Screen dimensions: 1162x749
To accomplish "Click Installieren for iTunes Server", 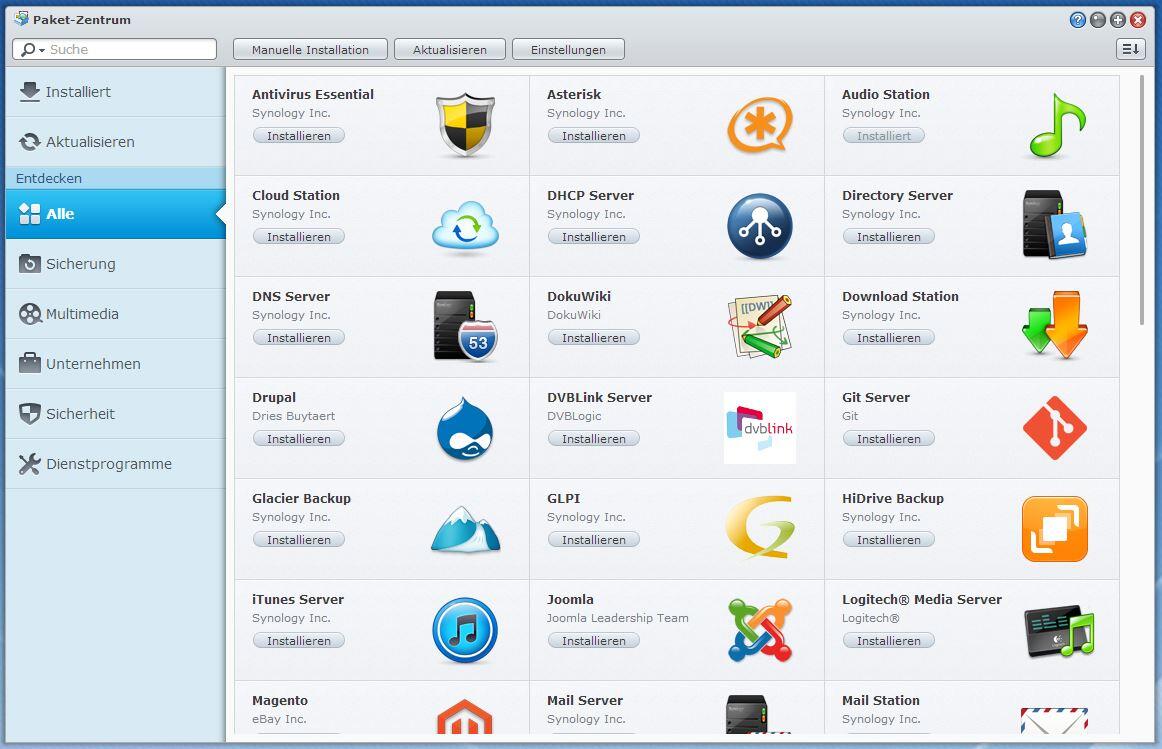I will point(299,640).
